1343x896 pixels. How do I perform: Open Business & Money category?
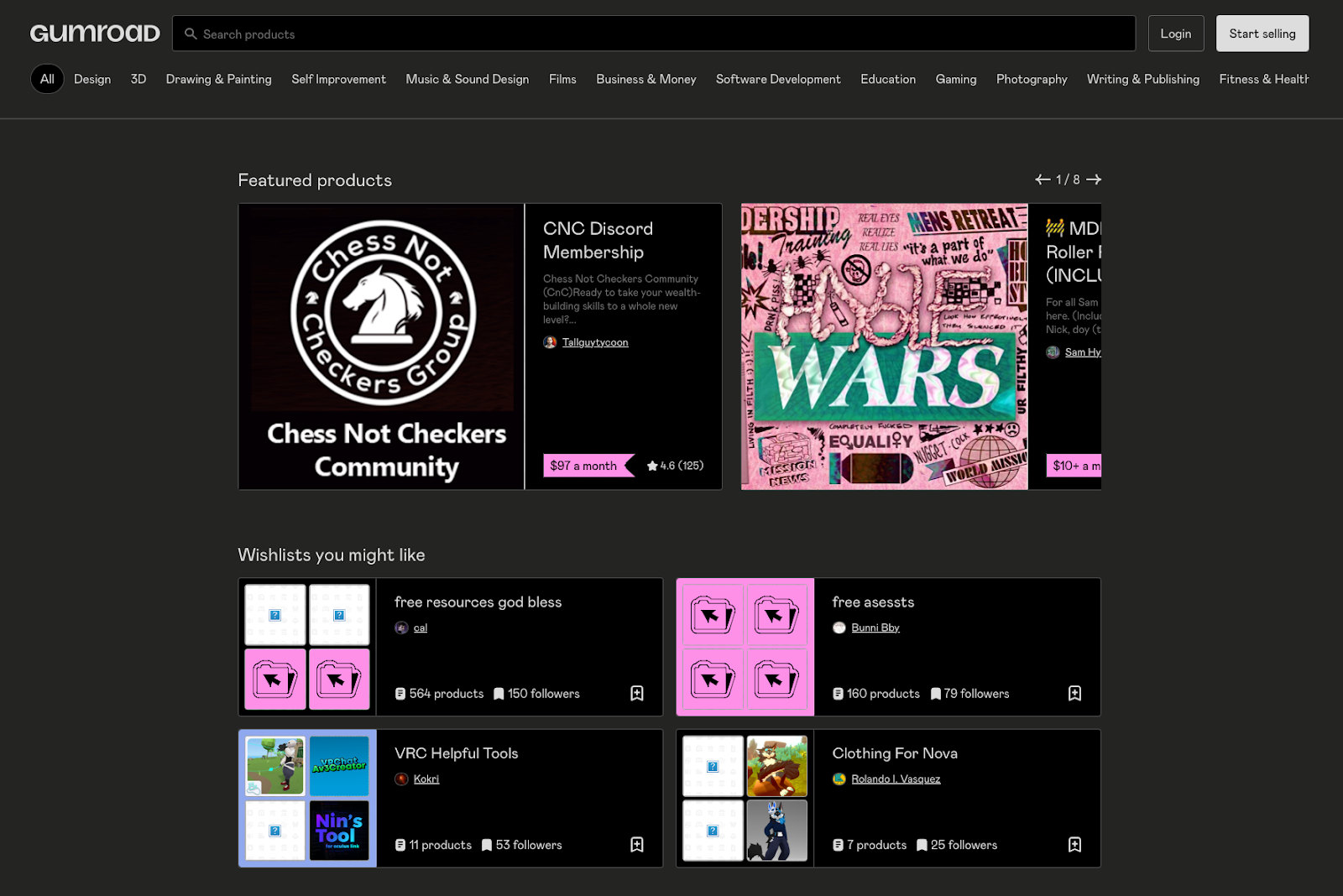click(646, 79)
